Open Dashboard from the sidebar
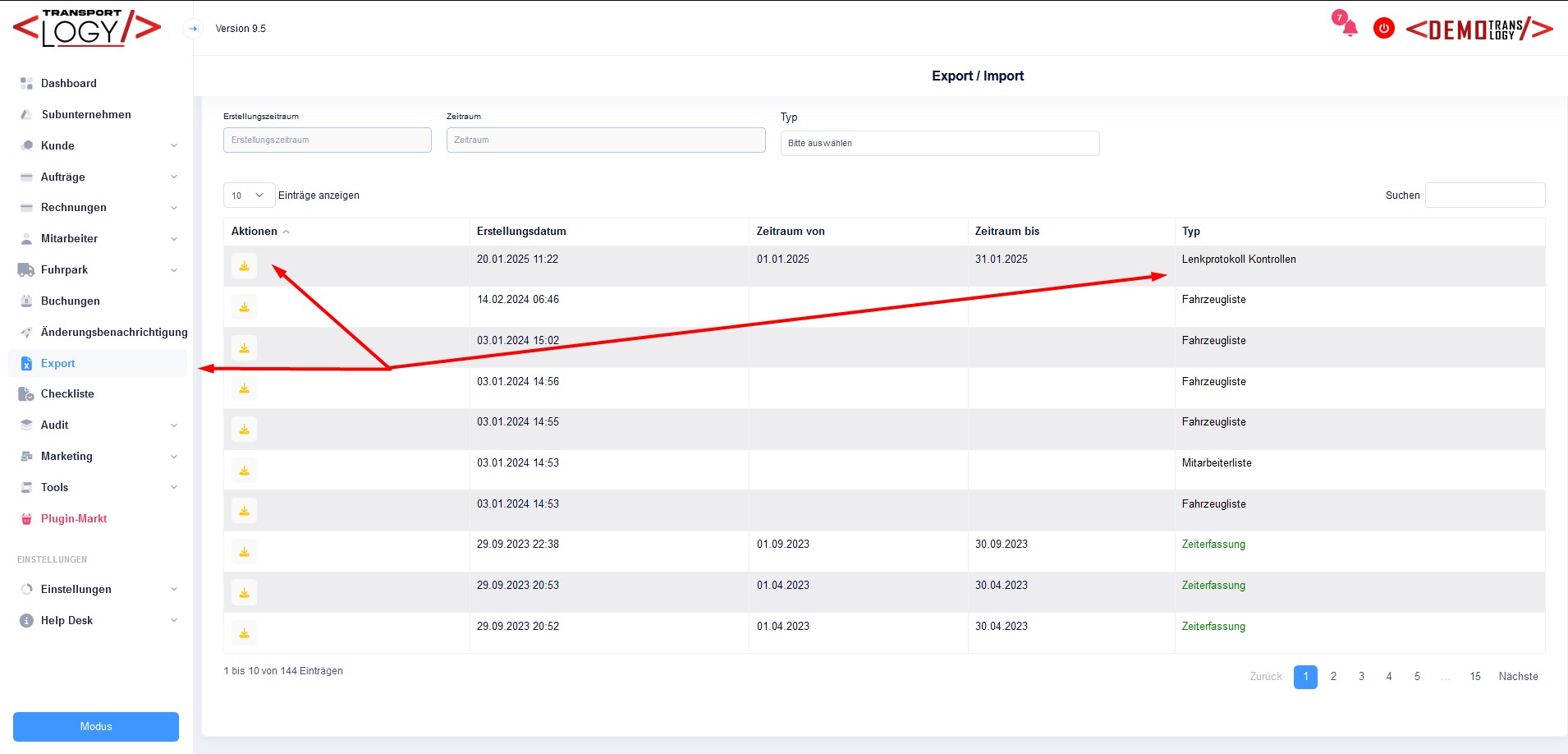This screenshot has height=754, width=1568. (69, 83)
